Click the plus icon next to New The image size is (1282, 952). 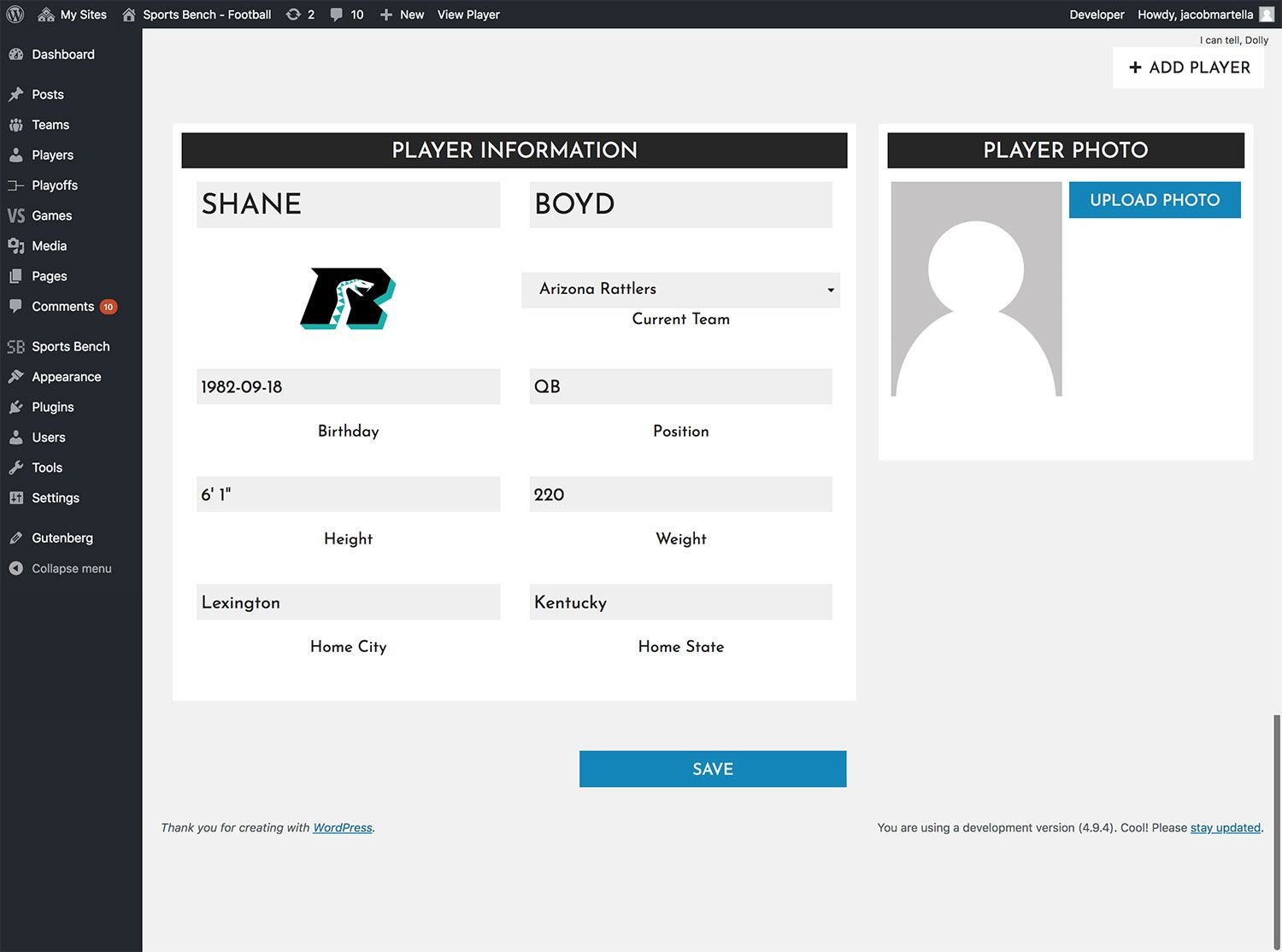click(386, 15)
